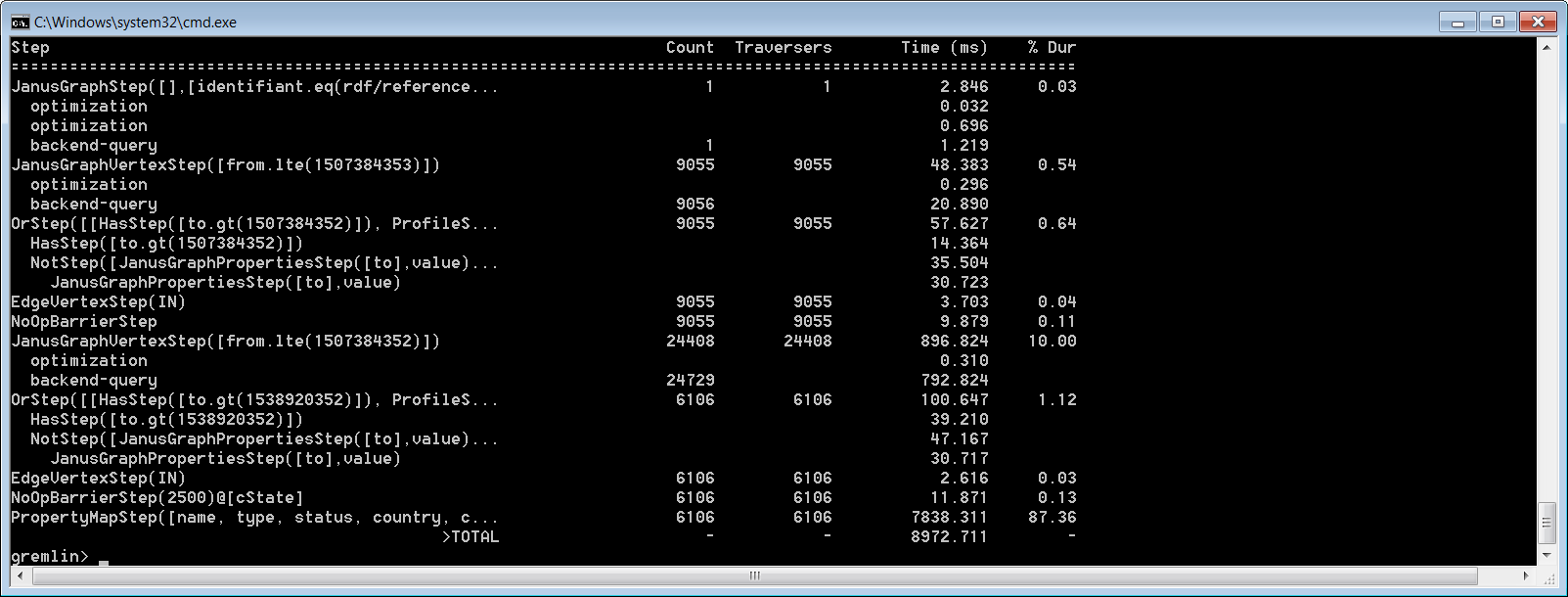Screen dimensions: 1568x597
Task: Click the JanusGraphVertexStep from.lte(1507384353) row
Action: click(x=226, y=164)
